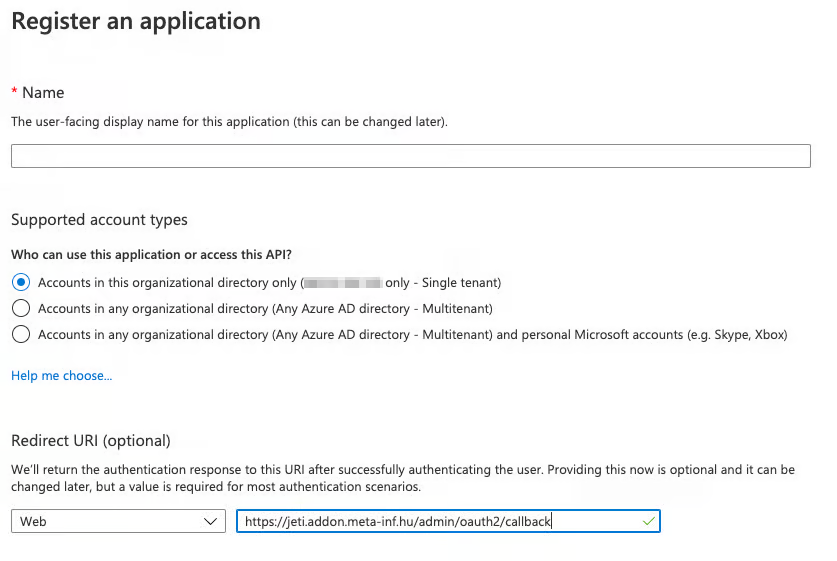This screenshot has height=561, width=837.
Task: Click the chevron arrow on Web dropdown
Action: point(210,521)
